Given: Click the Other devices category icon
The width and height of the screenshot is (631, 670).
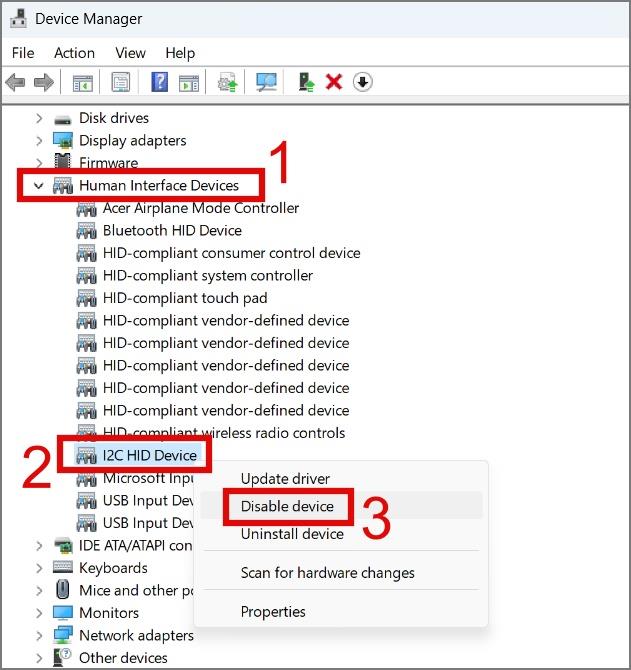Looking at the screenshot, I should (63, 658).
